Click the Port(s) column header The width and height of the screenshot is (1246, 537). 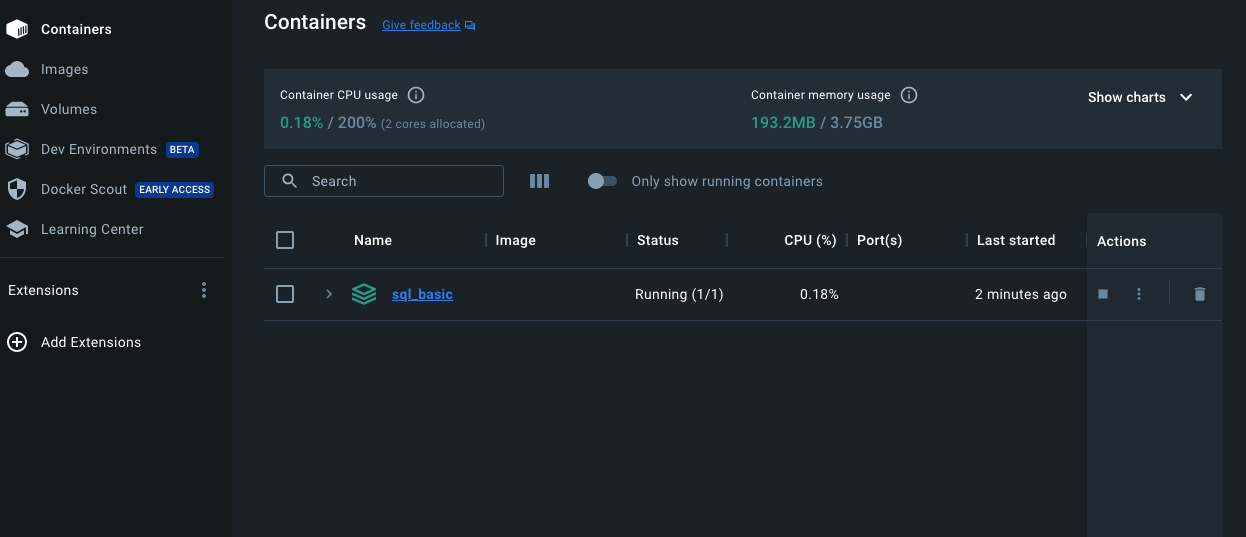[880, 240]
